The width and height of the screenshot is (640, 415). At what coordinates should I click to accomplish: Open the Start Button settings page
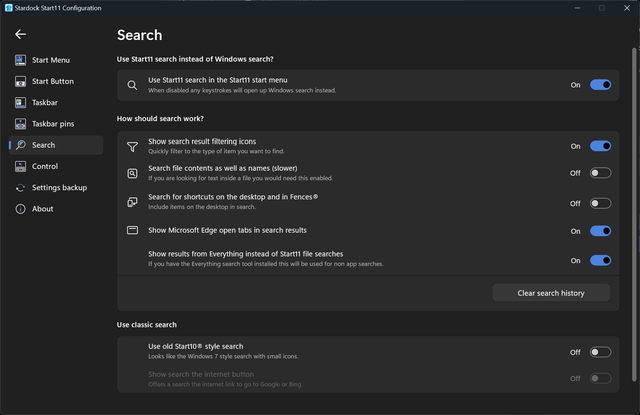pyautogui.click(x=56, y=81)
